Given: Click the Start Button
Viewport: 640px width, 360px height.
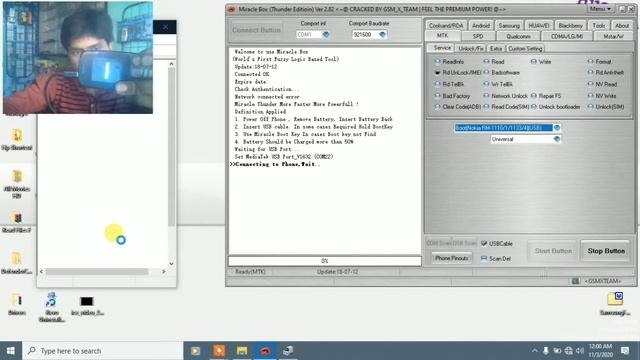Looking at the screenshot, I should coord(553,251).
